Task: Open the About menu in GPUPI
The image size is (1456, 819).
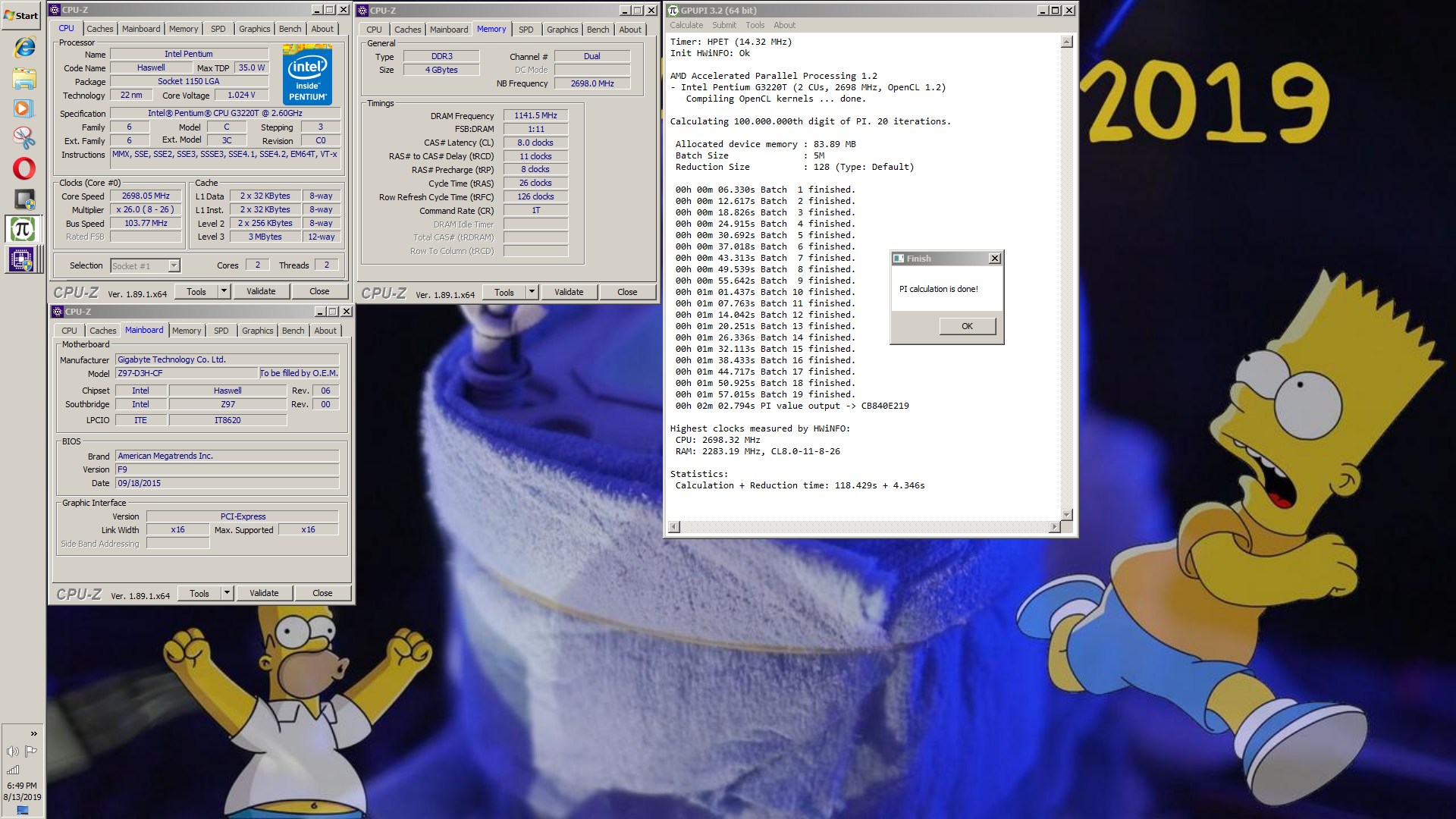Action: pyautogui.click(x=785, y=25)
